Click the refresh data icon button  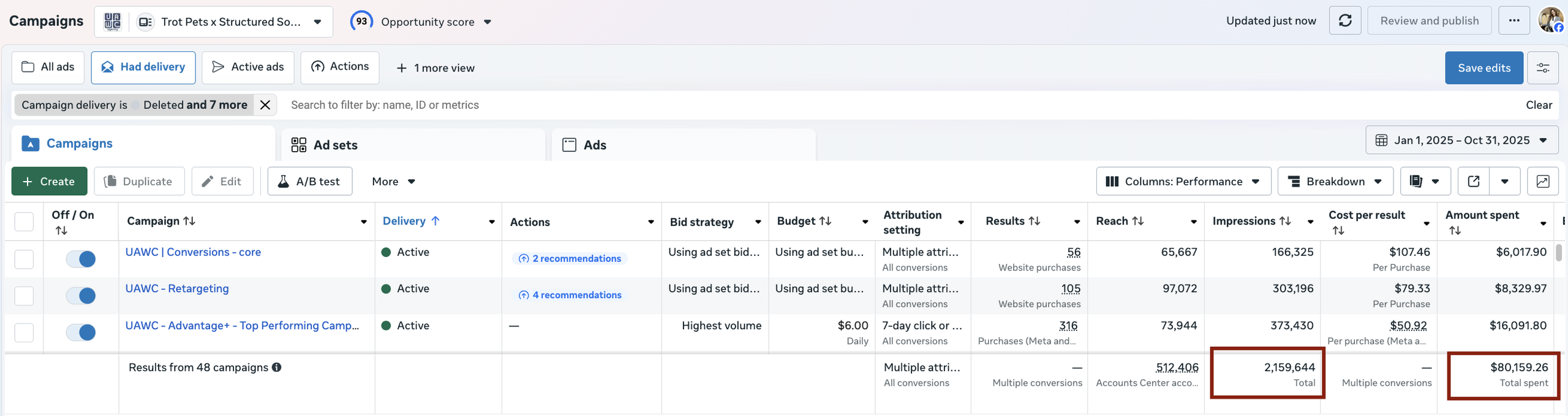1345,21
